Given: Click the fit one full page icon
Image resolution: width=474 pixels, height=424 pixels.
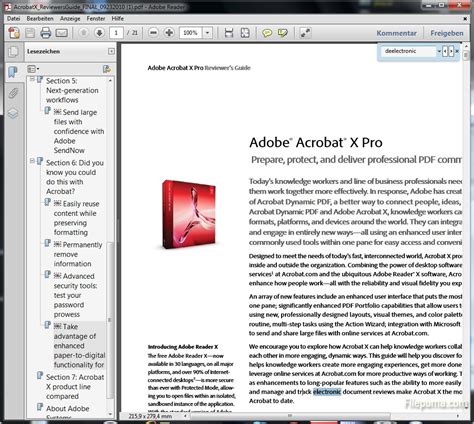Looking at the screenshot, I should click(x=245, y=33).
